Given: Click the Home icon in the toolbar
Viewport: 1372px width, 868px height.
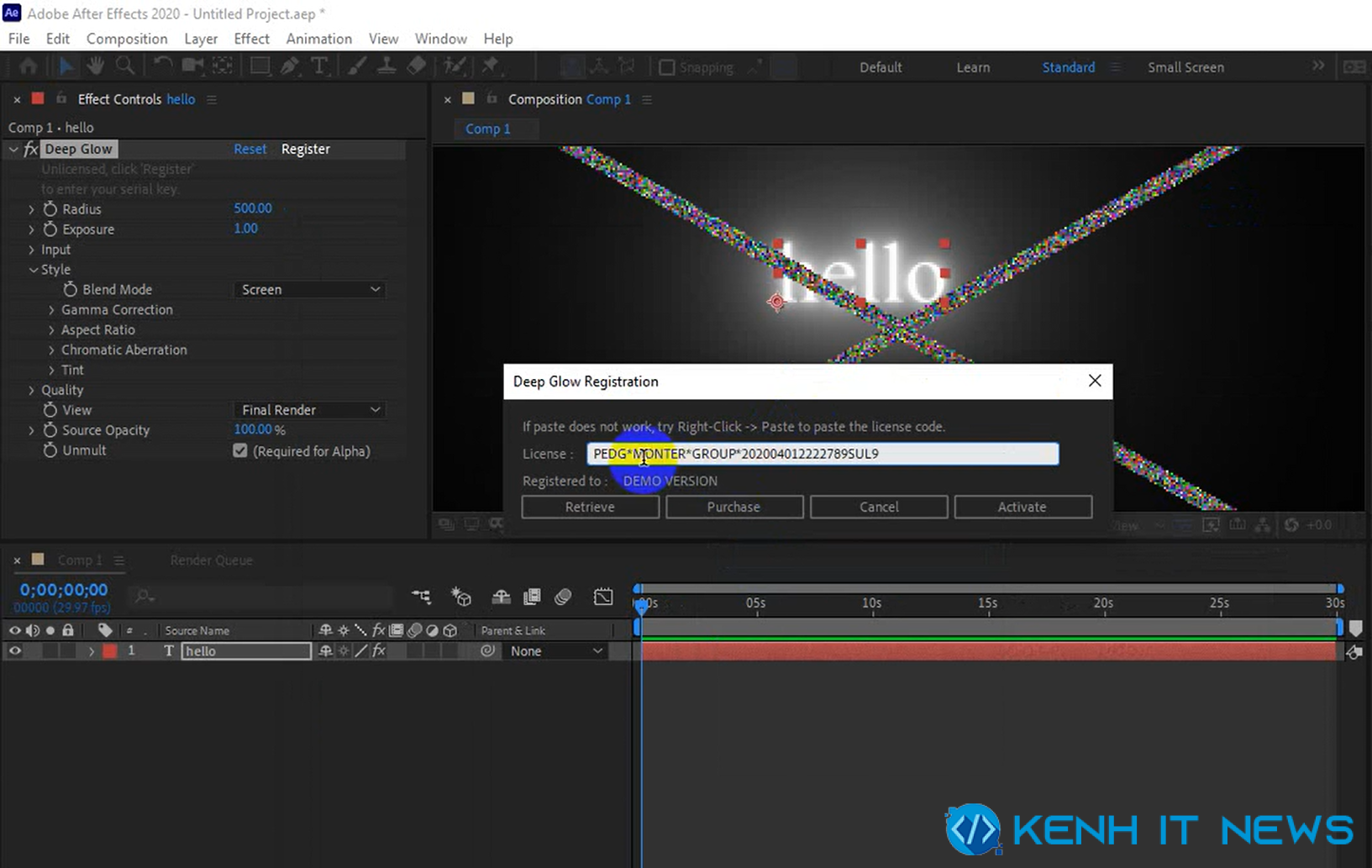Looking at the screenshot, I should click(x=28, y=66).
